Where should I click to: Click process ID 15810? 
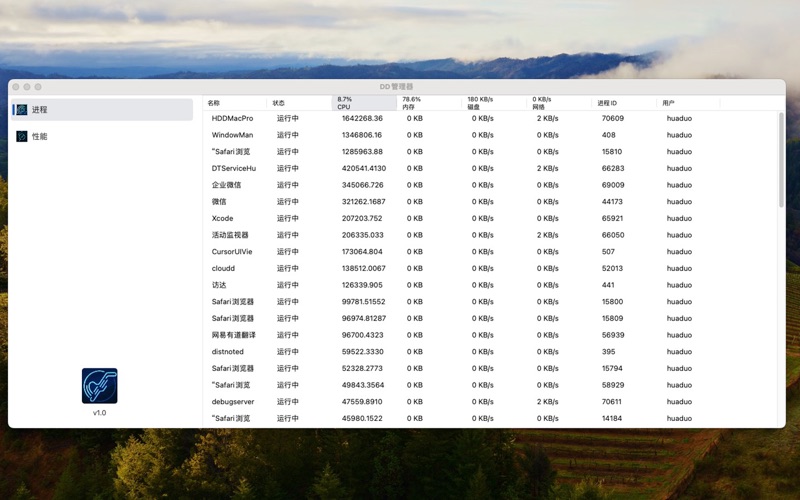pos(612,152)
